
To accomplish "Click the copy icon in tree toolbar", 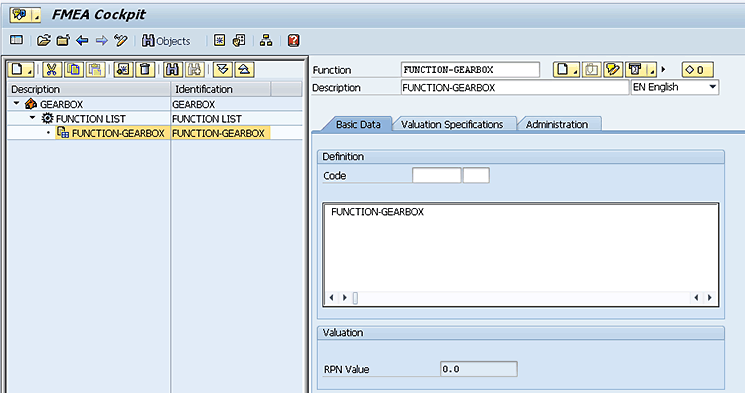I will tap(74, 70).
